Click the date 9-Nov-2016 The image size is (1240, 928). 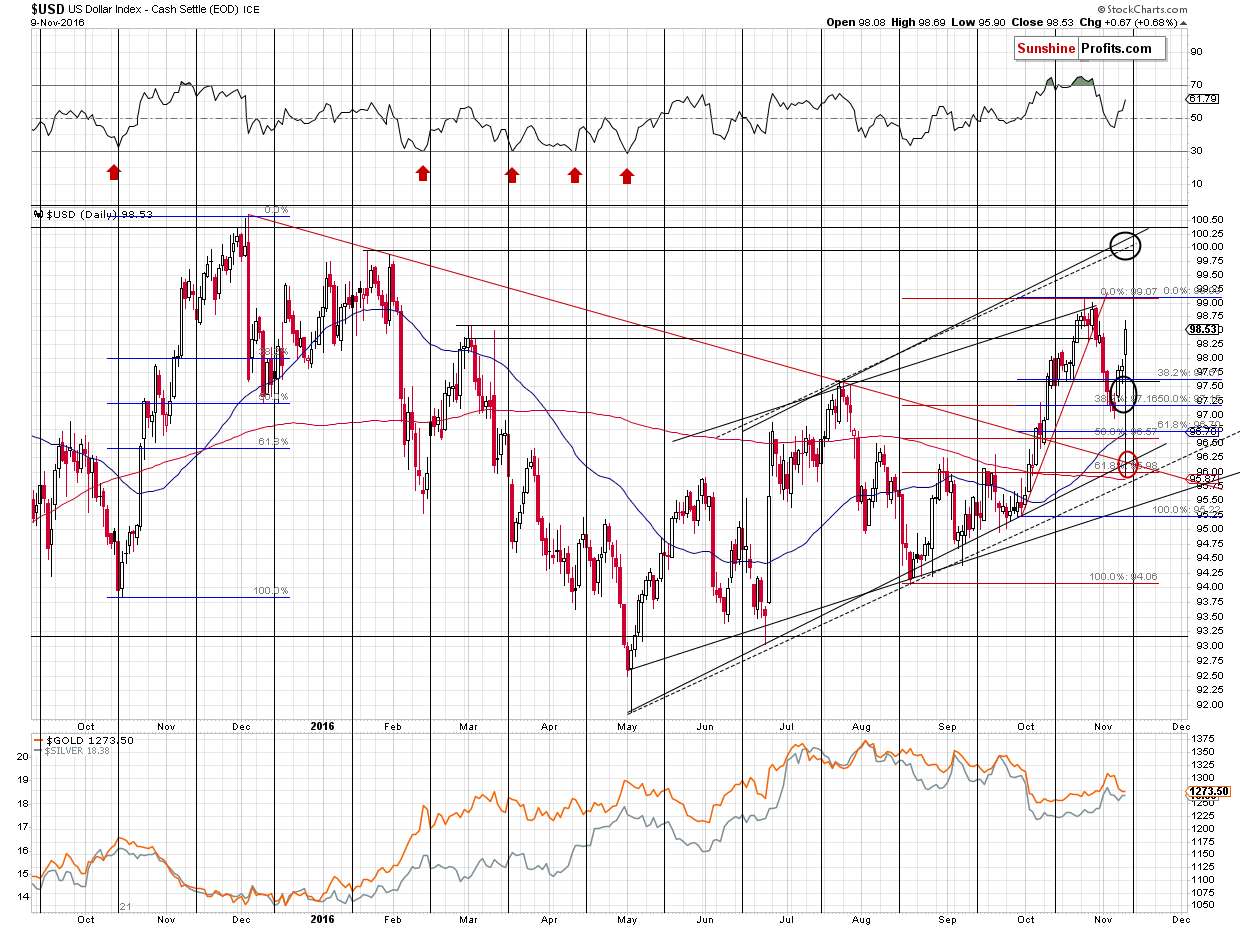pyautogui.click(x=56, y=23)
